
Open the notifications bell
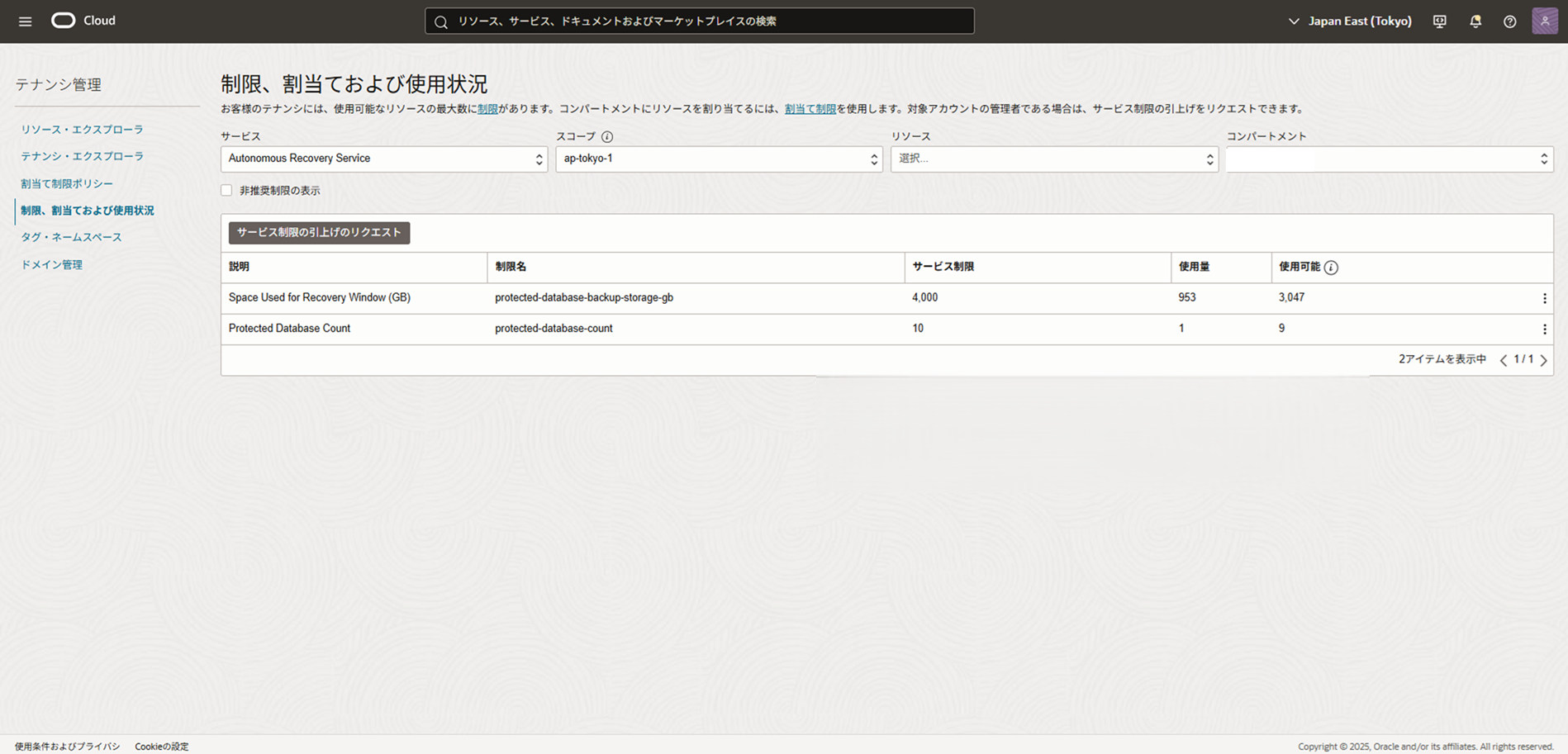click(x=1475, y=21)
